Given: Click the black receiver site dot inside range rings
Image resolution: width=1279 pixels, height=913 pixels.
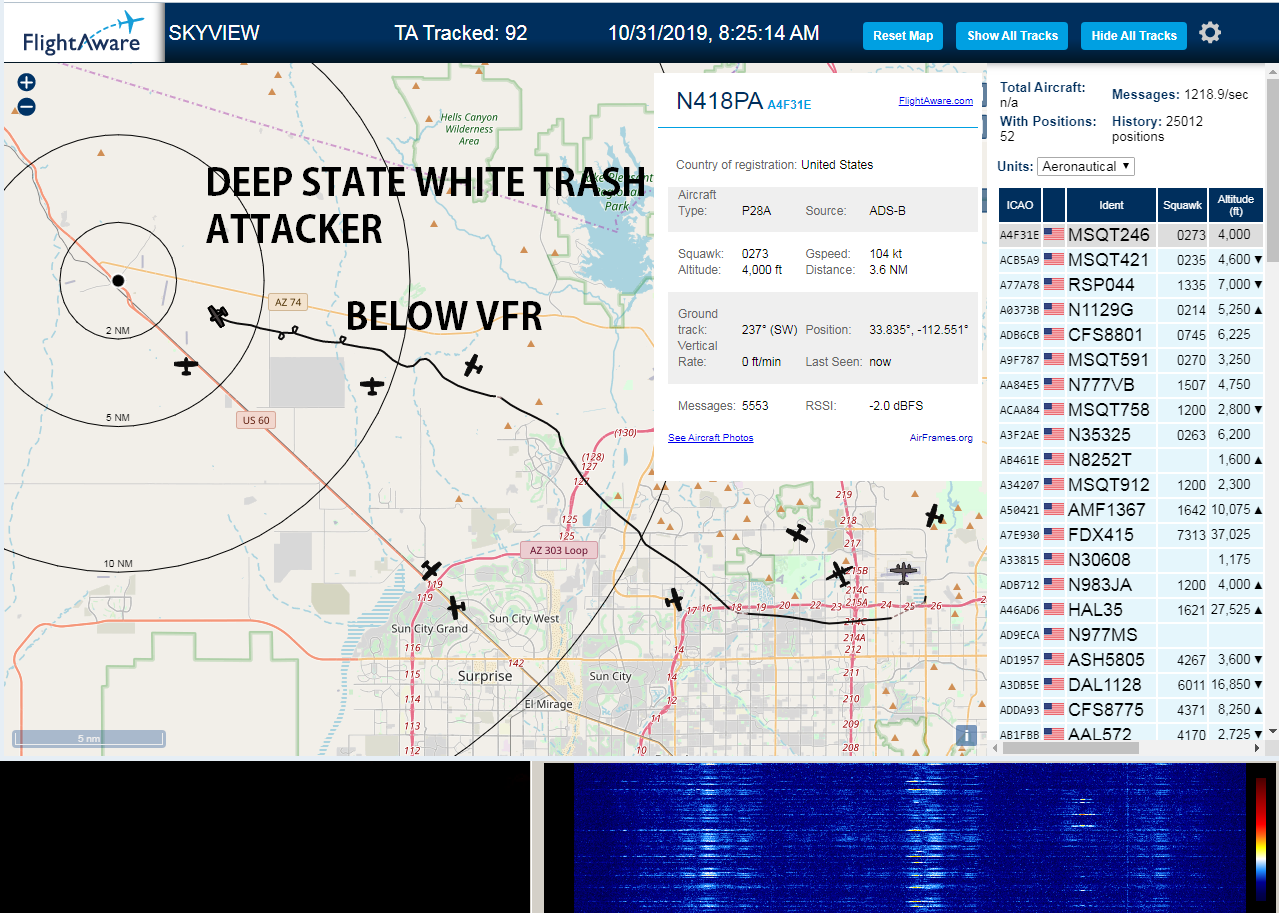Looking at the screenshot, I should coord(118,280).
